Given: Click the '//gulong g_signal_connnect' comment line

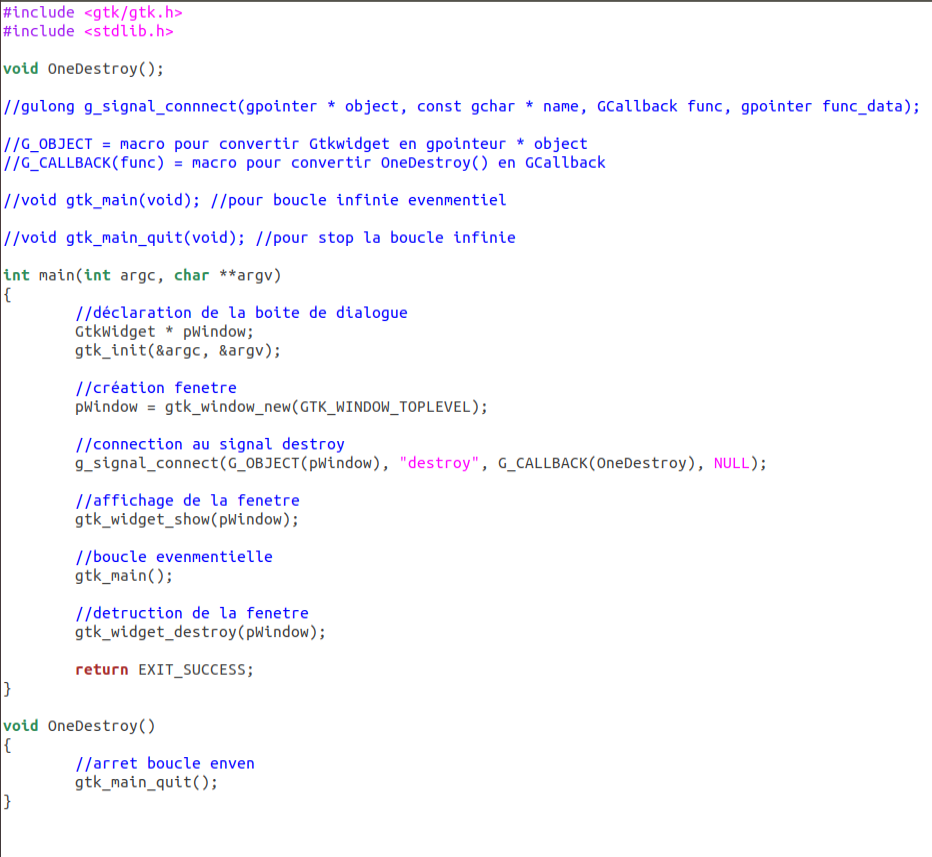Looking at the screenshot, I should tap(461, 106).
